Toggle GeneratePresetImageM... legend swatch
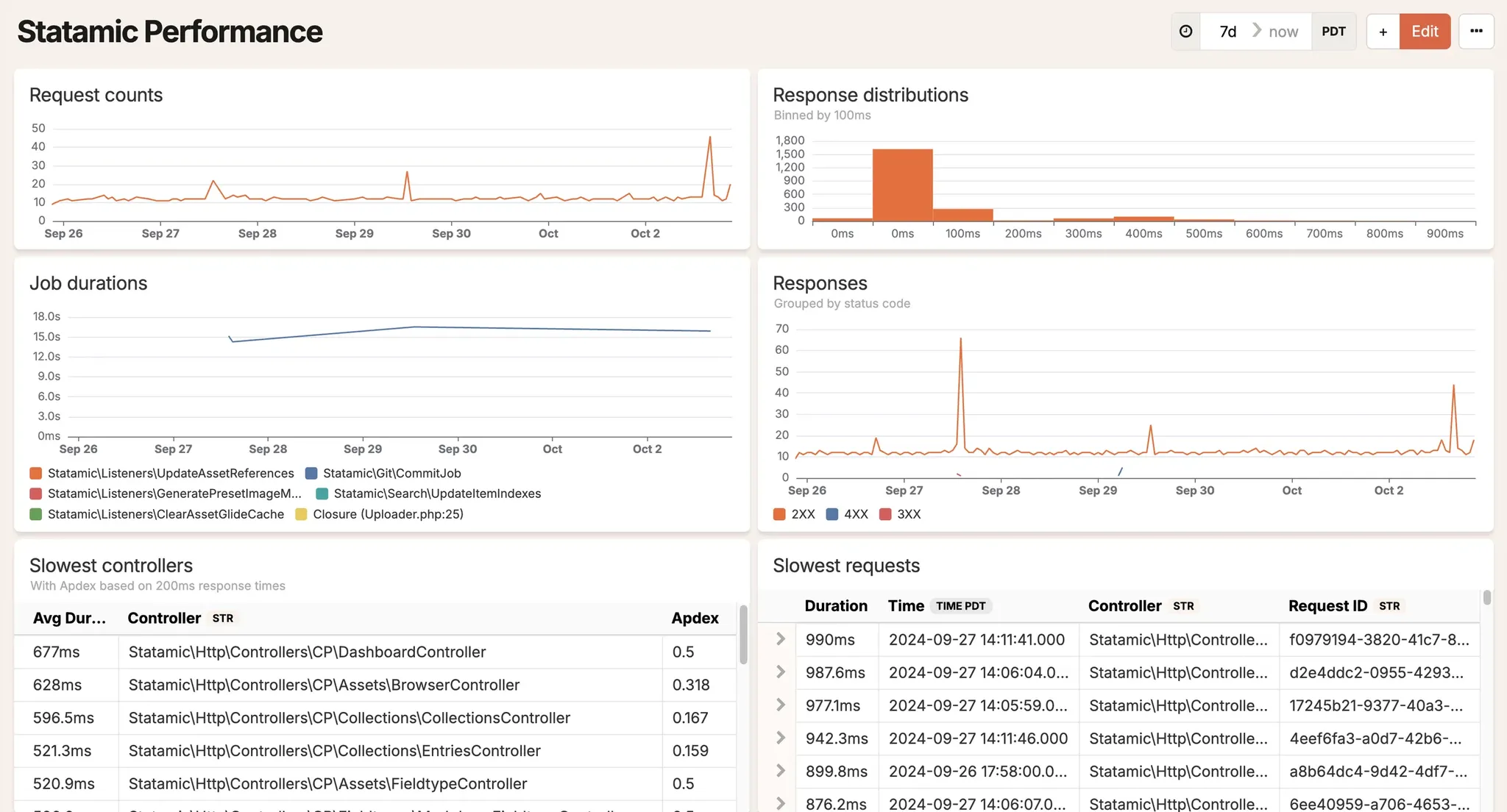 point(35,494)
